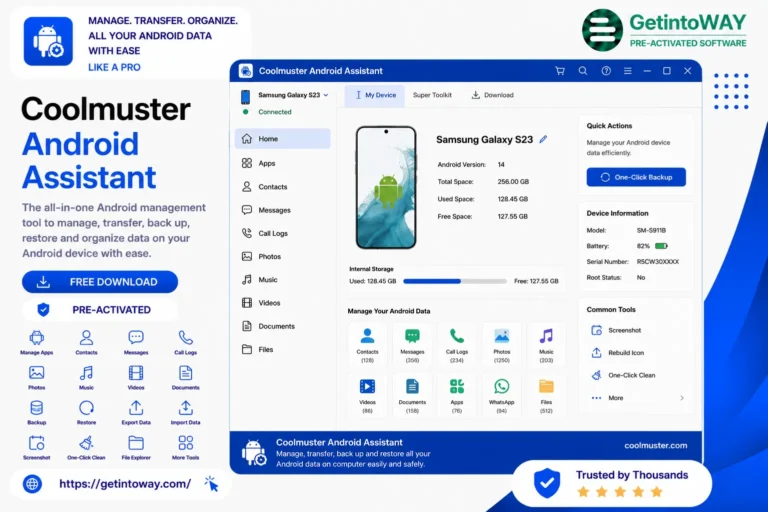Image resolution: width=768 pixels, height=512 pixels.
Task: Click the Manage Apps icon in promo grid
Action: [37, 338]
